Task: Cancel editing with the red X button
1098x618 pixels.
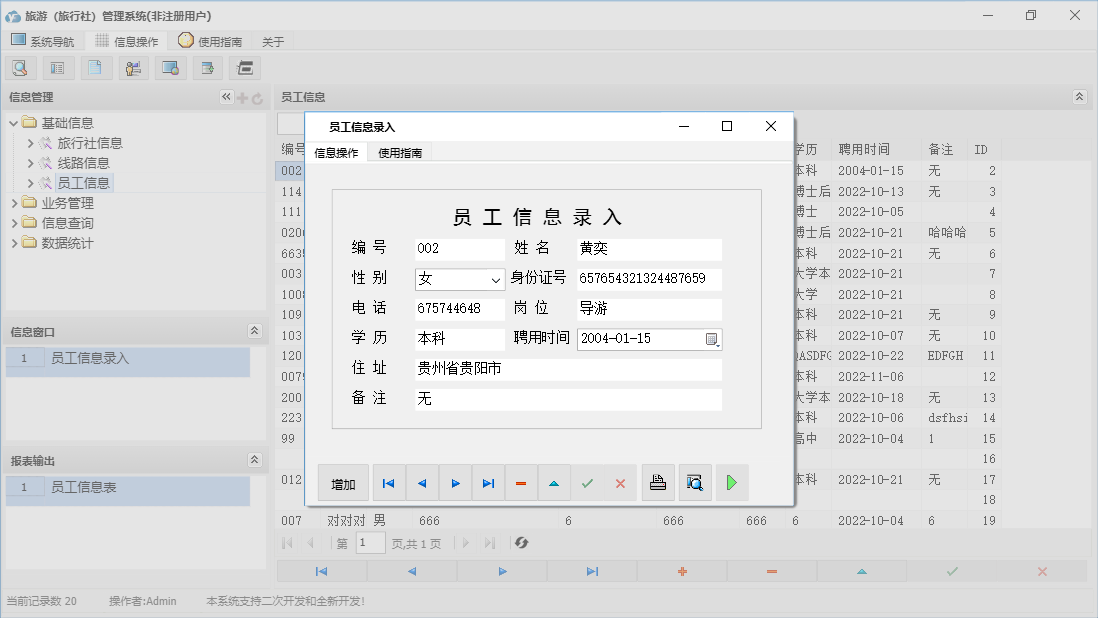Action: tap(620, 482)
